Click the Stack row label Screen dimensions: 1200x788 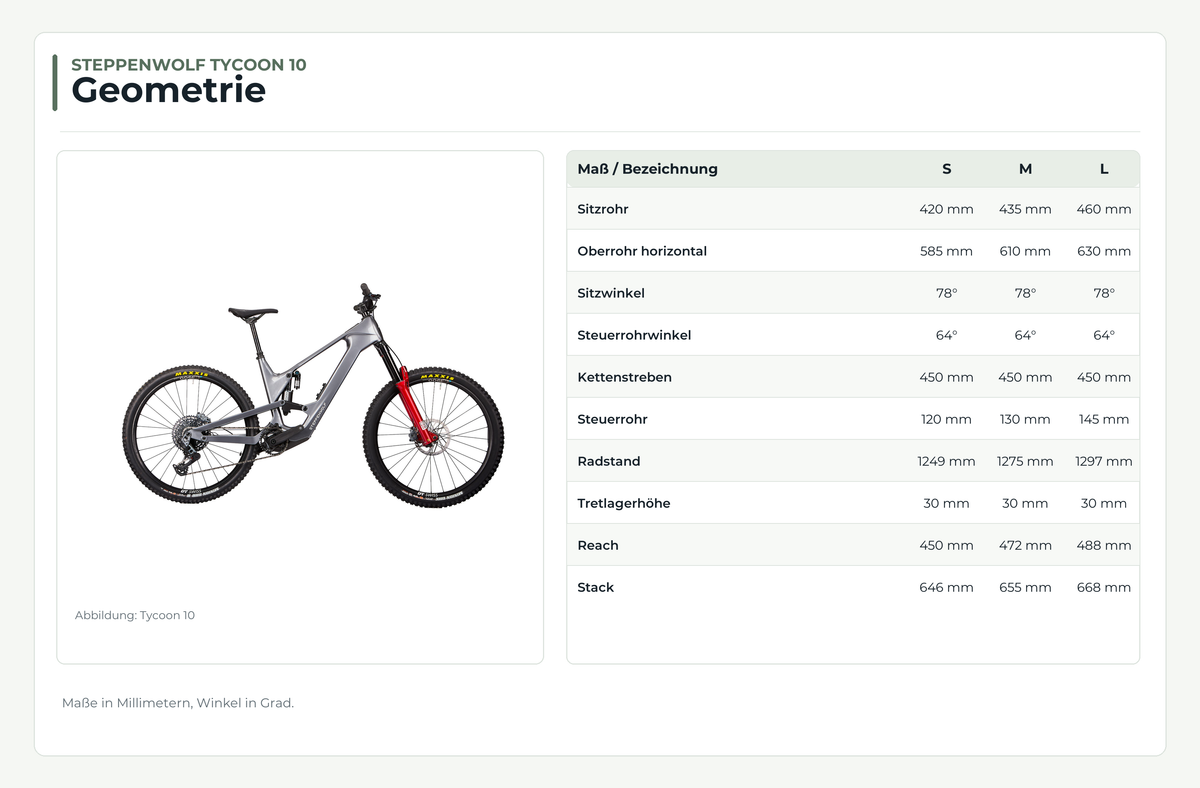point(596,587)
